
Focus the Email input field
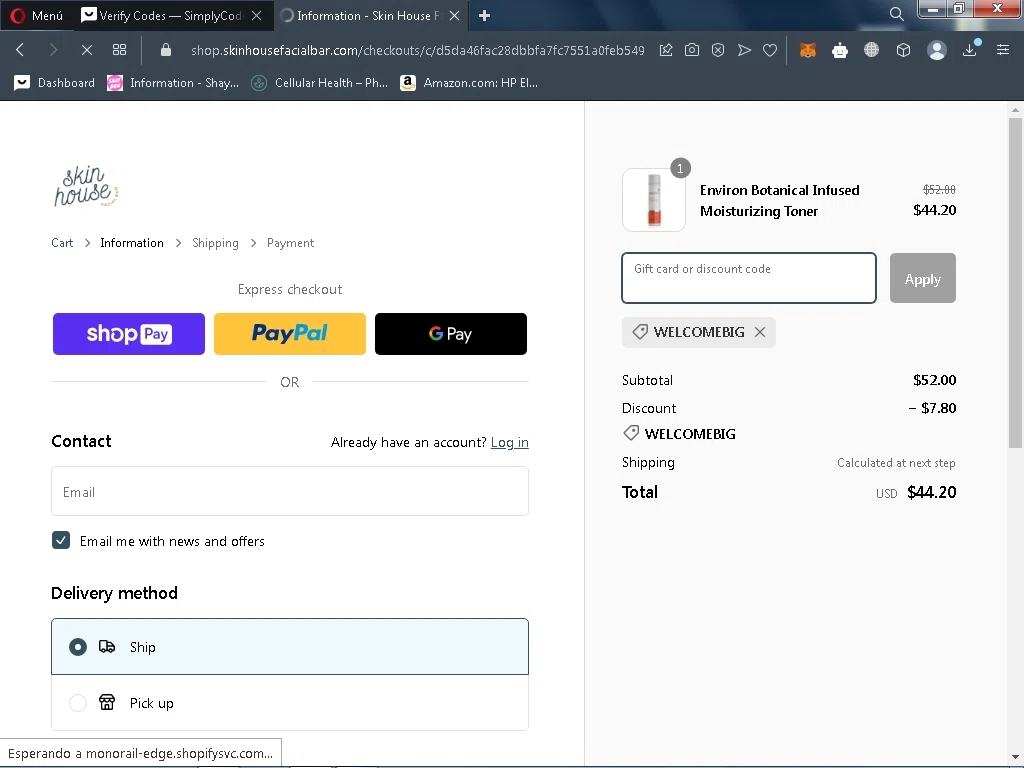pos(290,491)
